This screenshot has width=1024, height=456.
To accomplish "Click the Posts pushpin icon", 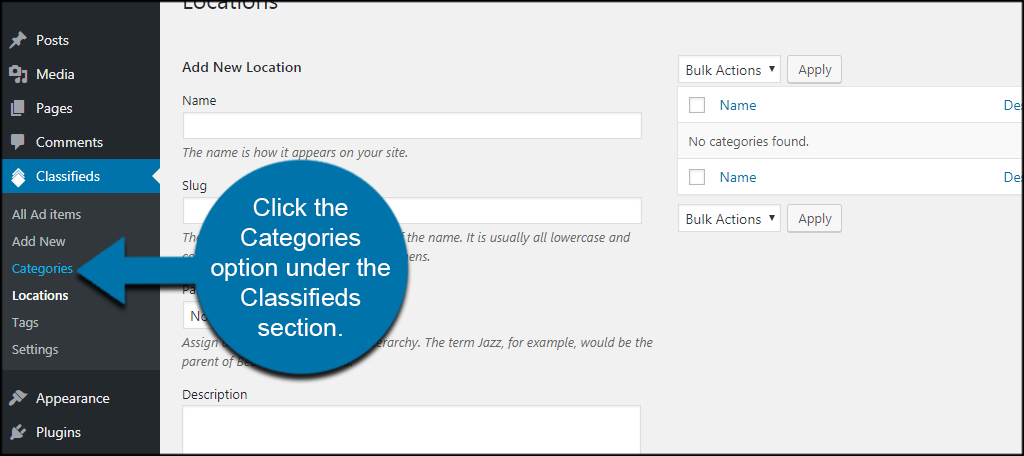I will coord(18,41).
